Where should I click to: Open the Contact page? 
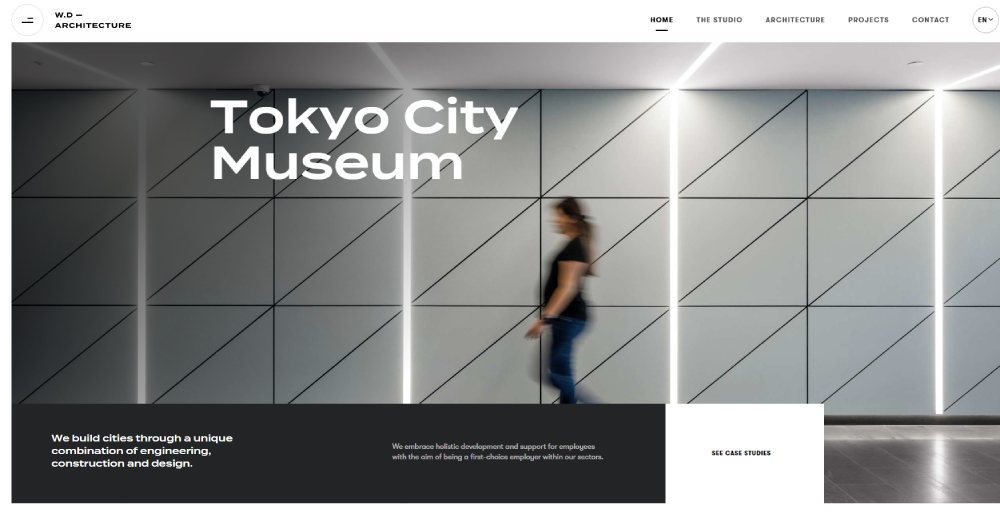930,20
